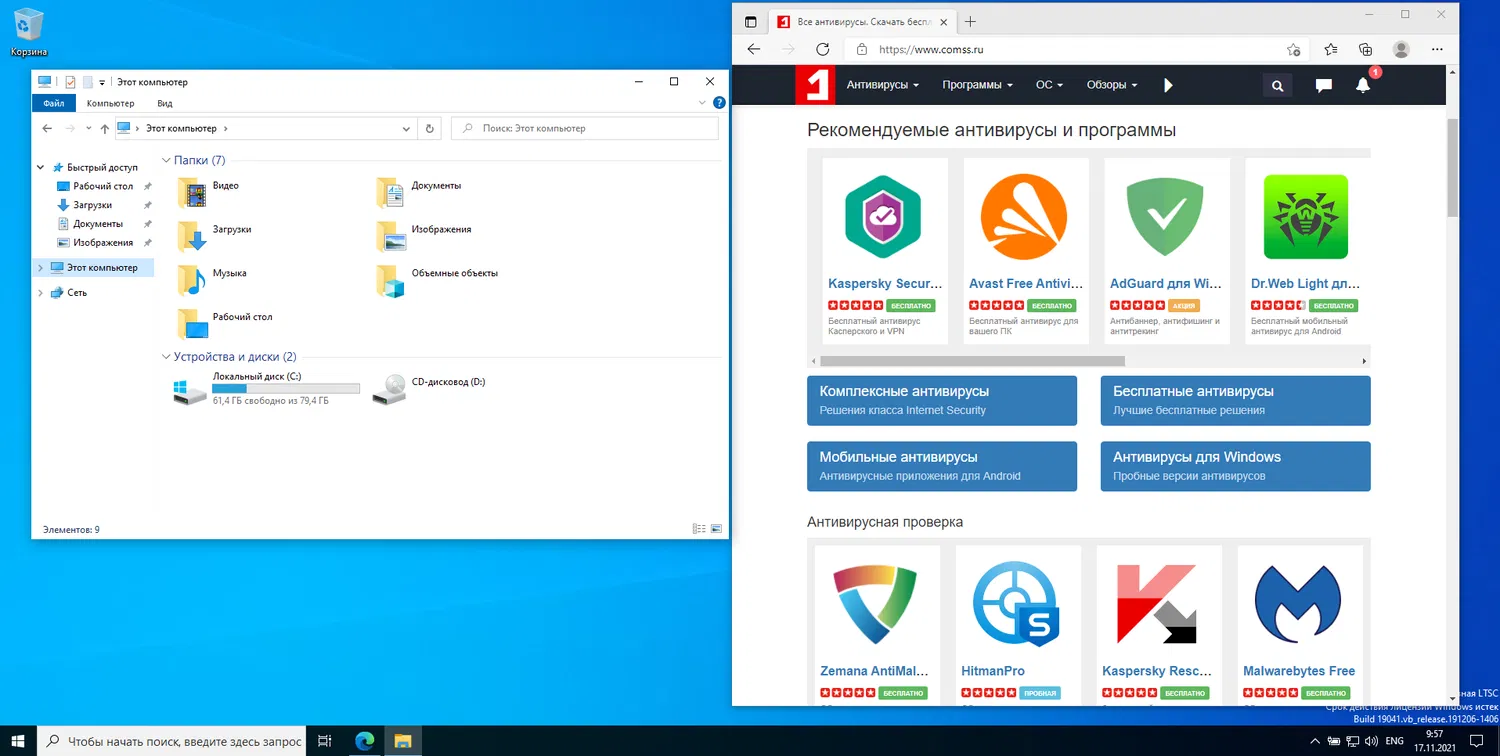Screen dimensions: 1500x756
Task: Click the Edge browser back arrow
Action: pyautogui.click(x=754, y=49)
